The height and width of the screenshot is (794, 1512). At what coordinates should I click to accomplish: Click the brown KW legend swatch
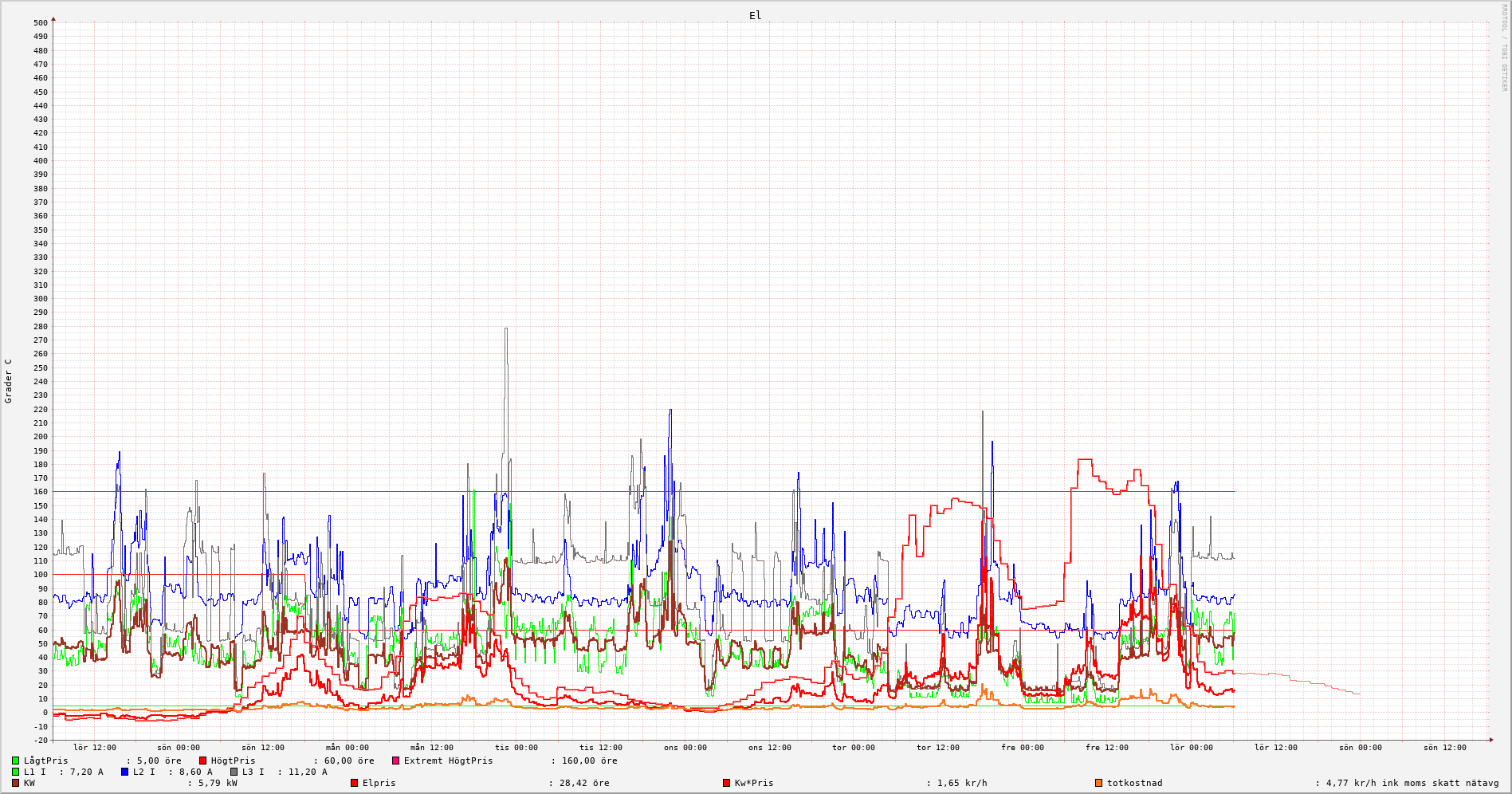click(x=16, y=783)
